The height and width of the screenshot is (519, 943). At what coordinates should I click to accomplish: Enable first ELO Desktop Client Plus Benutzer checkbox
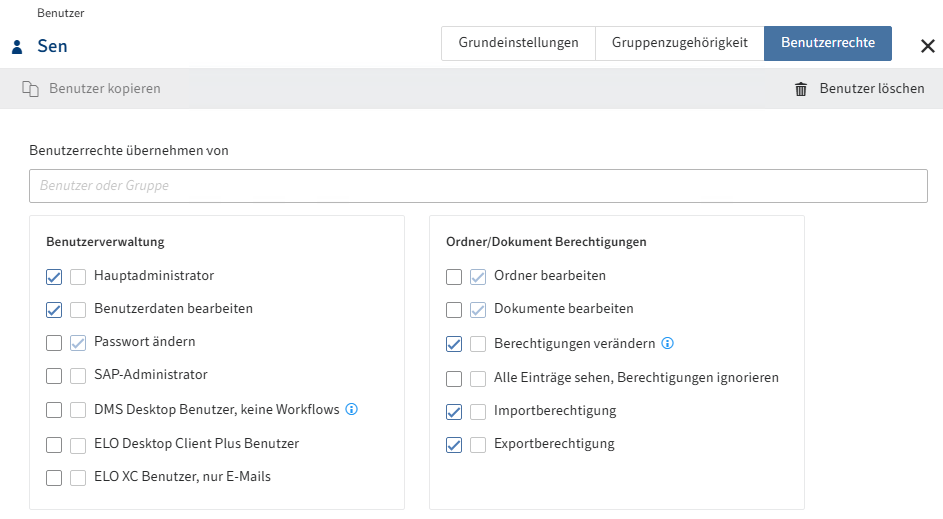54,445
